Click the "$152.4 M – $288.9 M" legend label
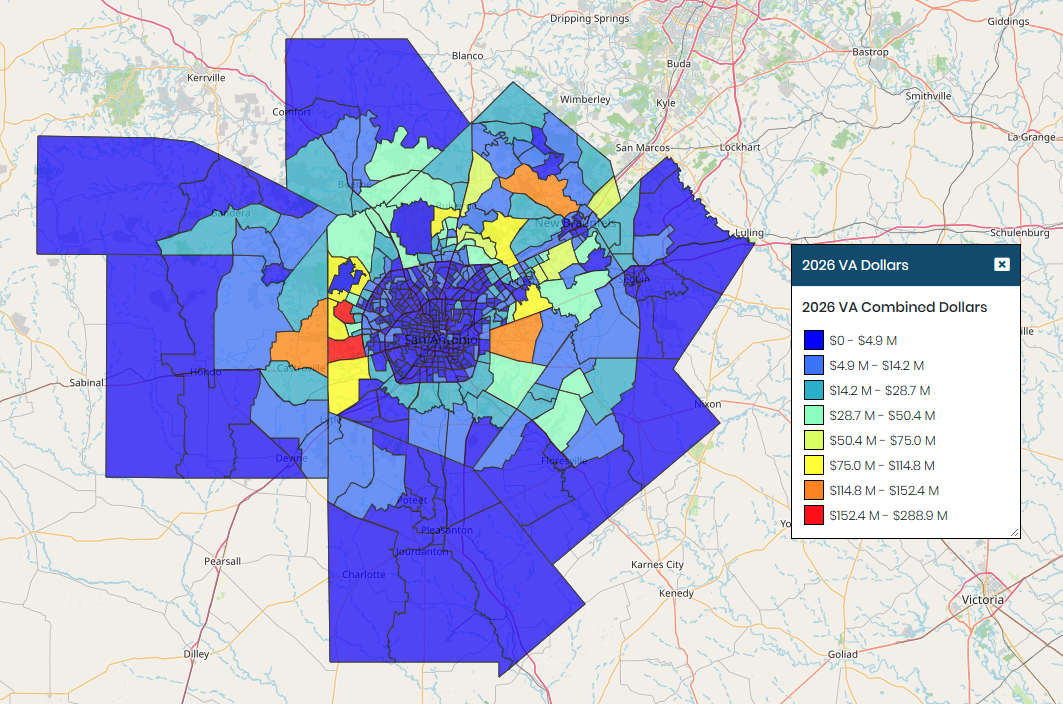 [x=888, y=515]
